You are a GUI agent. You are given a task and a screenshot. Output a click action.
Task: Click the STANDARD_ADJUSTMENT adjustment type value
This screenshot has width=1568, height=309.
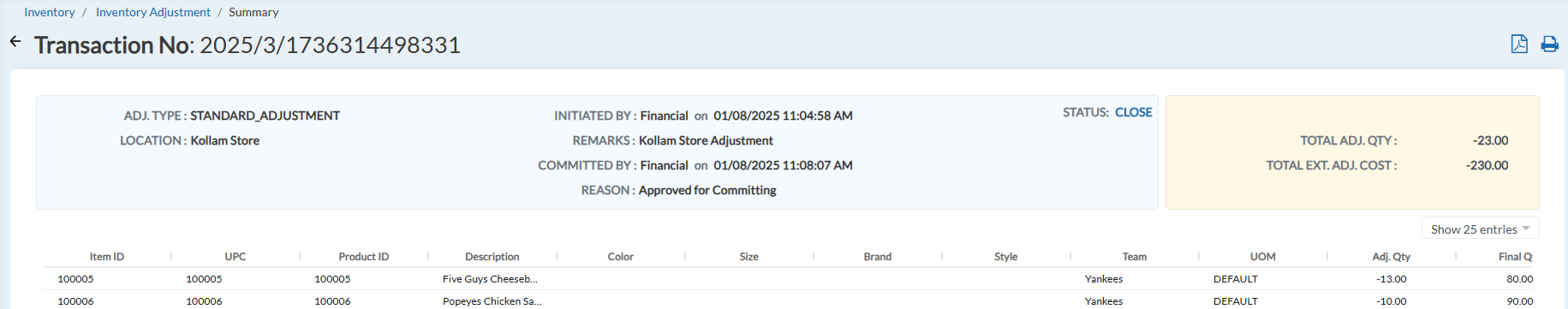265,116
